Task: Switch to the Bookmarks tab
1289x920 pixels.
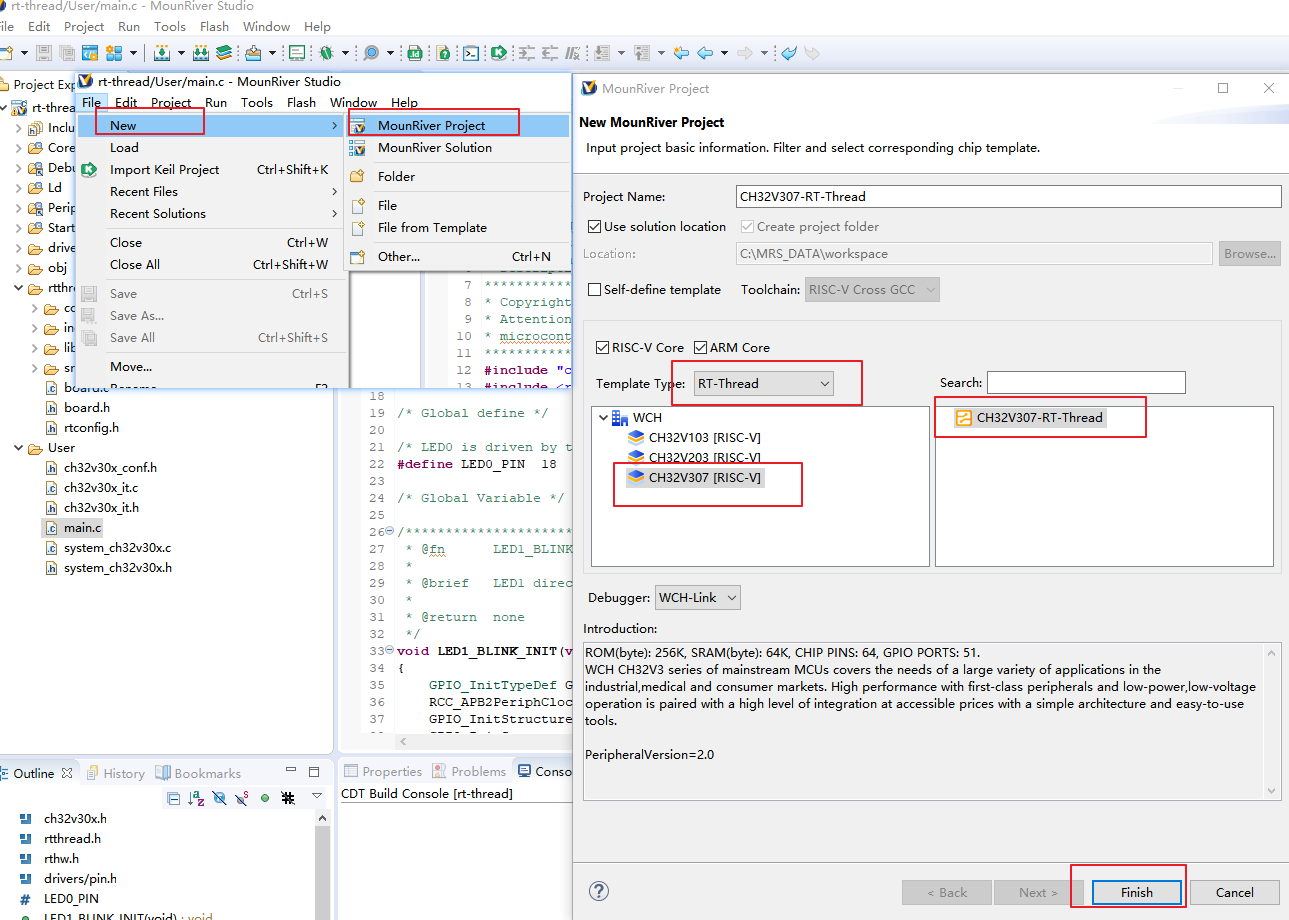Action: (198, 773)
